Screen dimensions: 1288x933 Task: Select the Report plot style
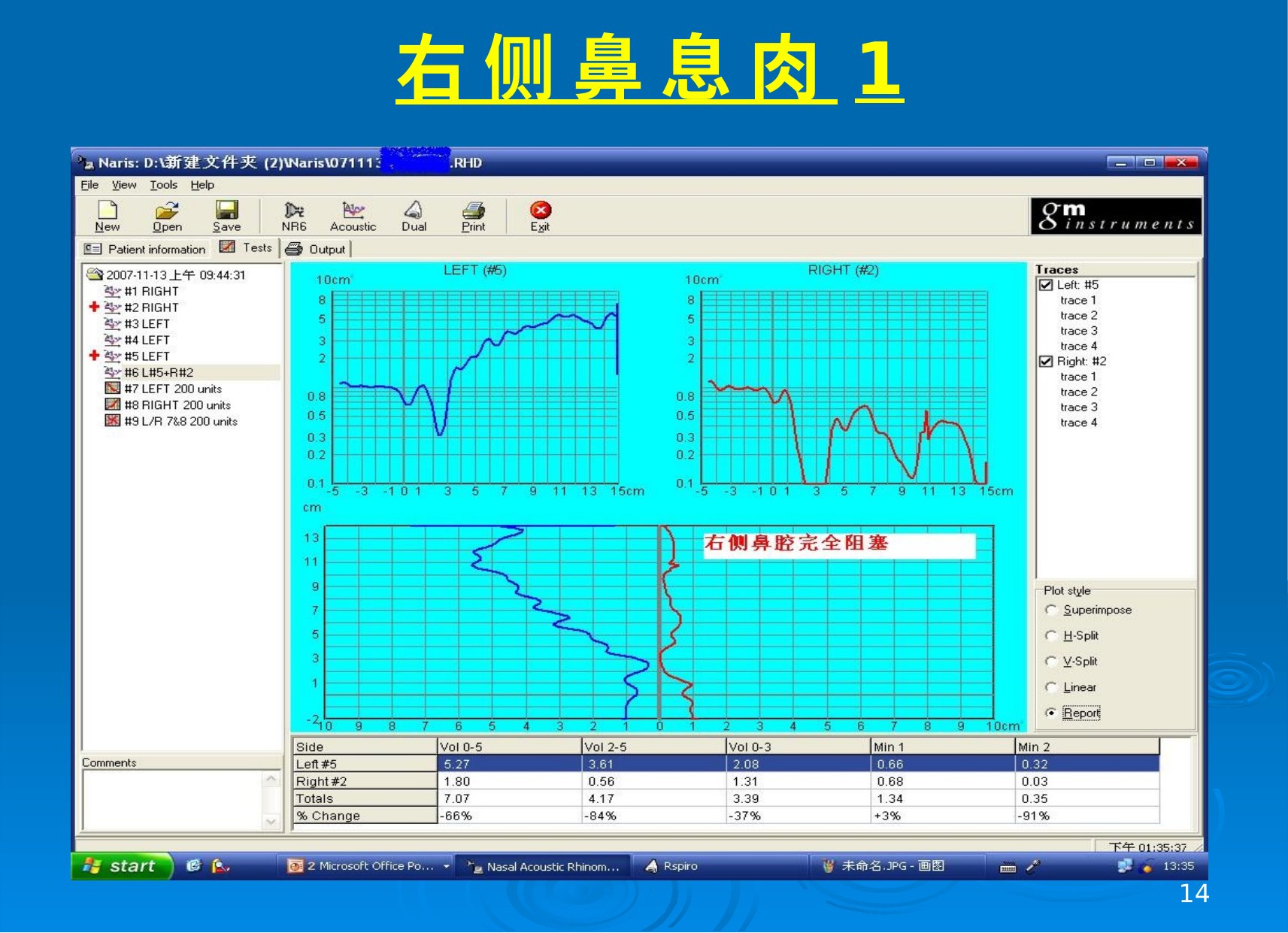click(x=1051, y=713)
